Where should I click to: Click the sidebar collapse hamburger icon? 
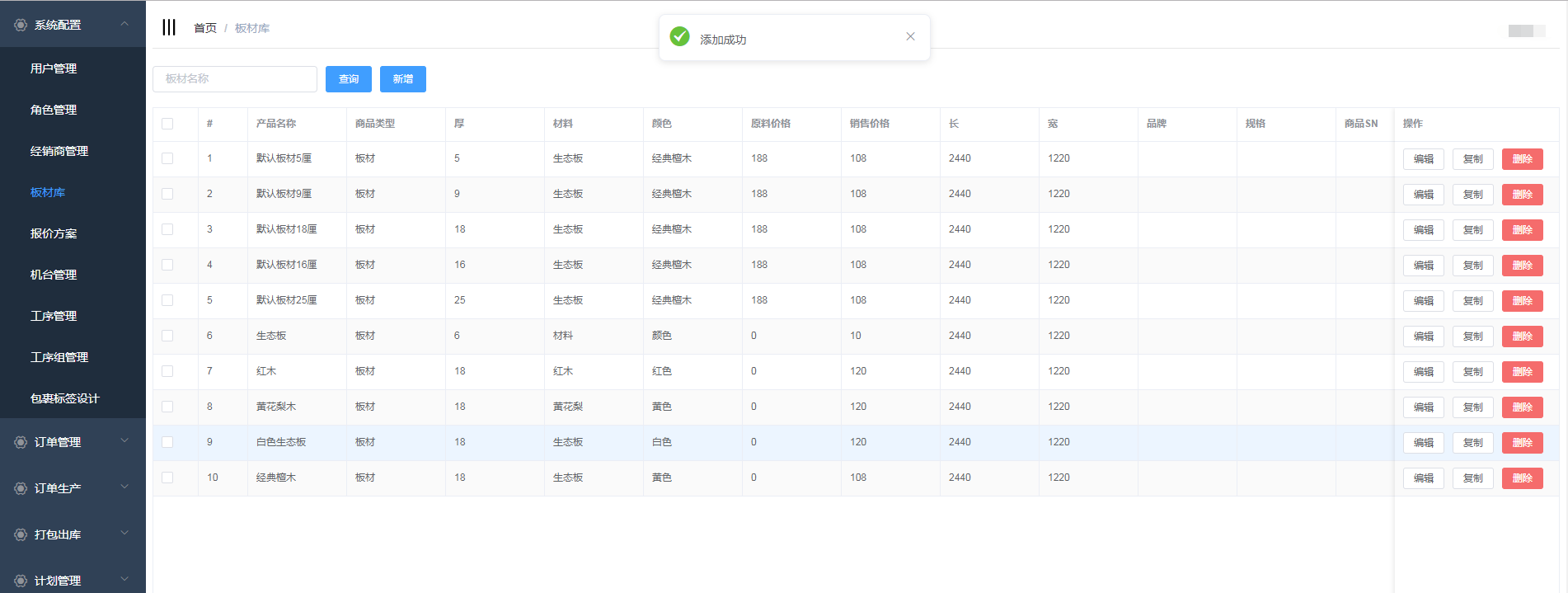(x=169, y=27)
